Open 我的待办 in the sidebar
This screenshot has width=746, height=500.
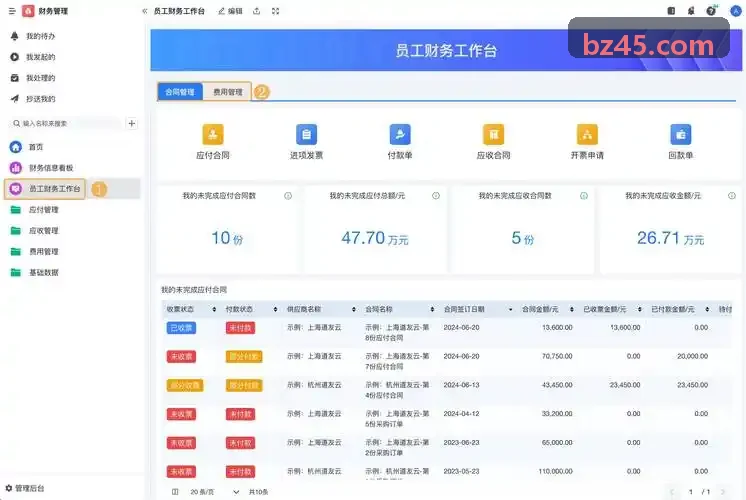40,36
